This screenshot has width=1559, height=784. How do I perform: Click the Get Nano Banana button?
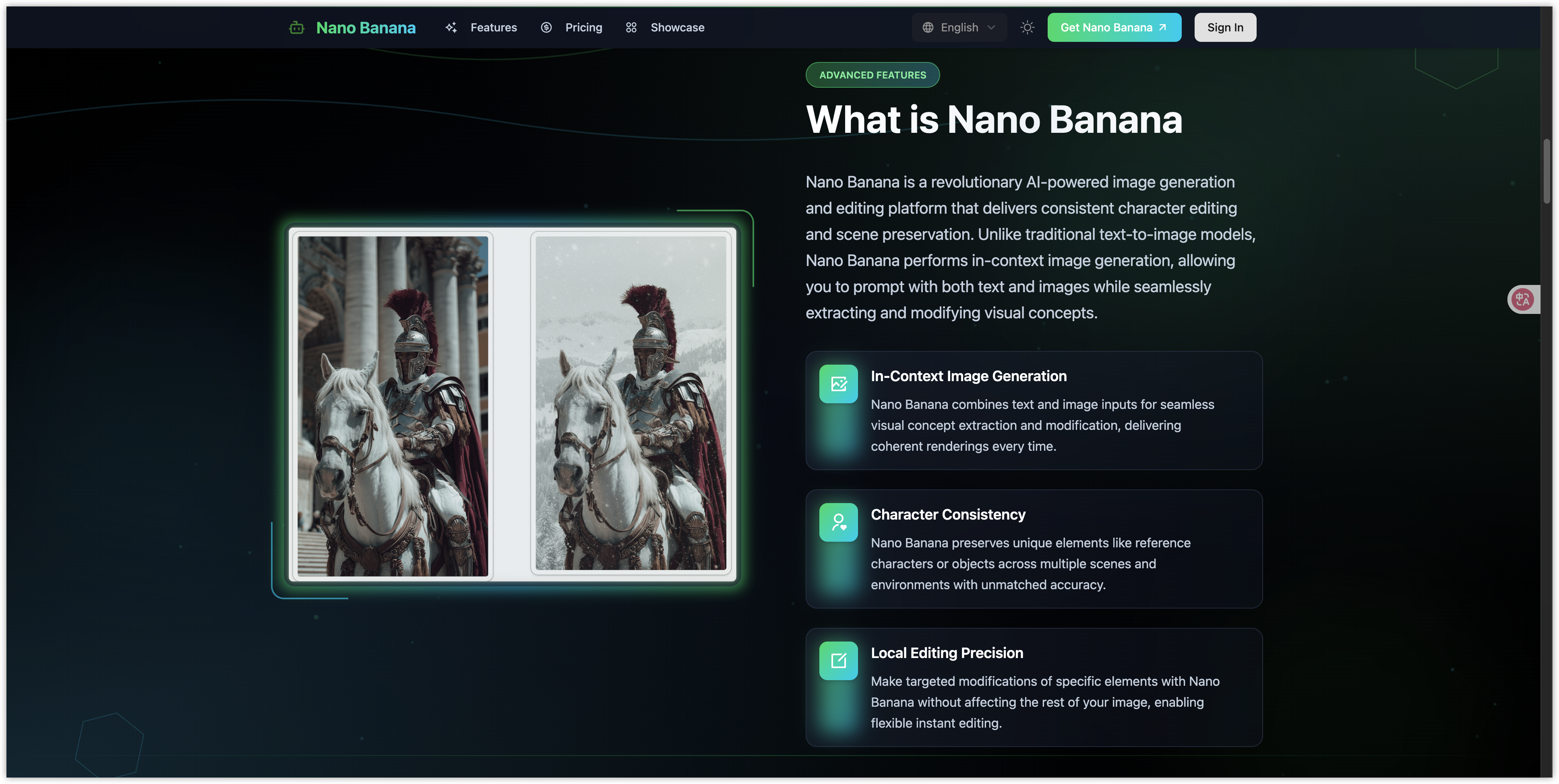(1114, 28)
